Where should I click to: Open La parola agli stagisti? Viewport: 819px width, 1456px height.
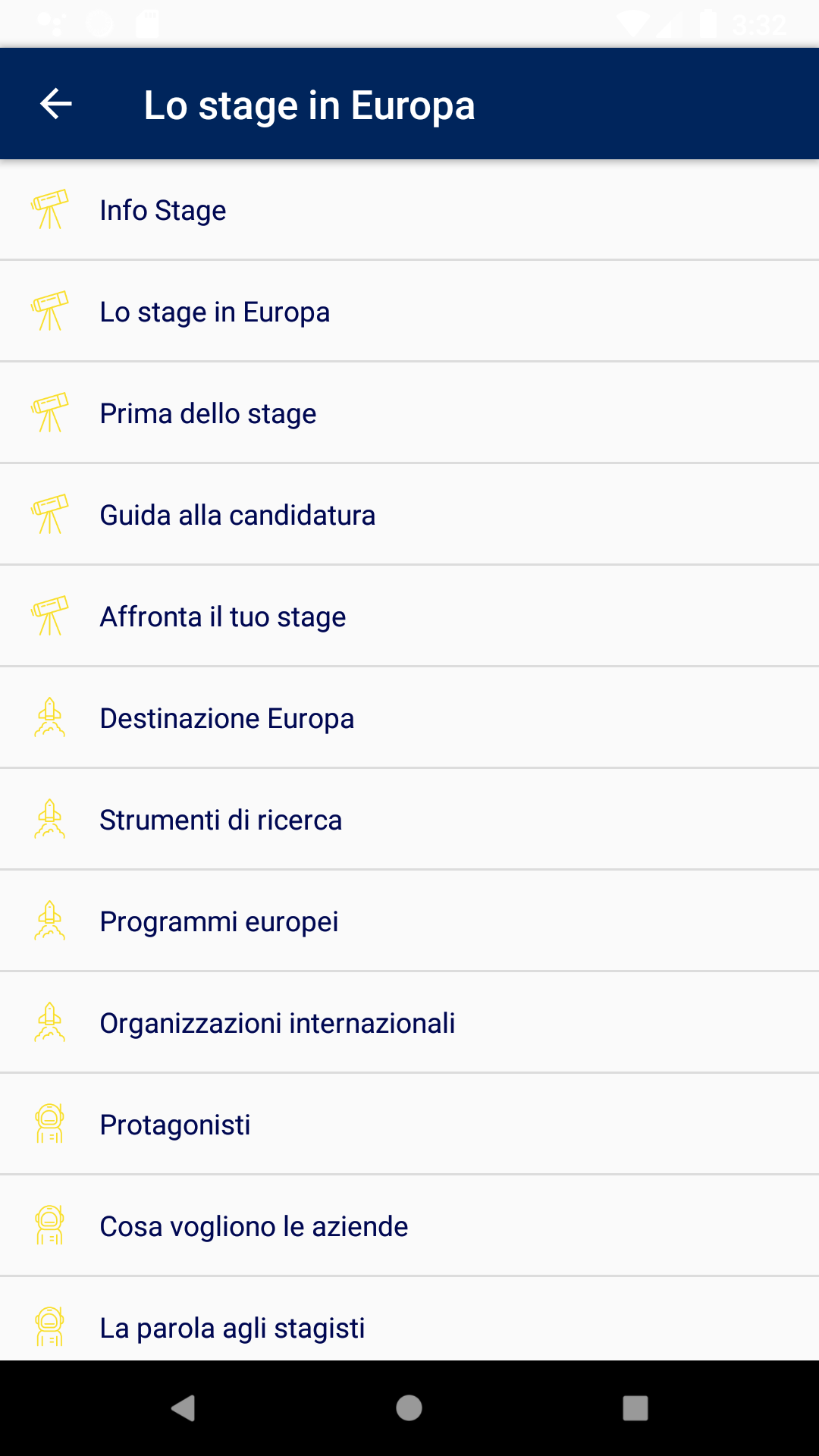click(232, 1328)
